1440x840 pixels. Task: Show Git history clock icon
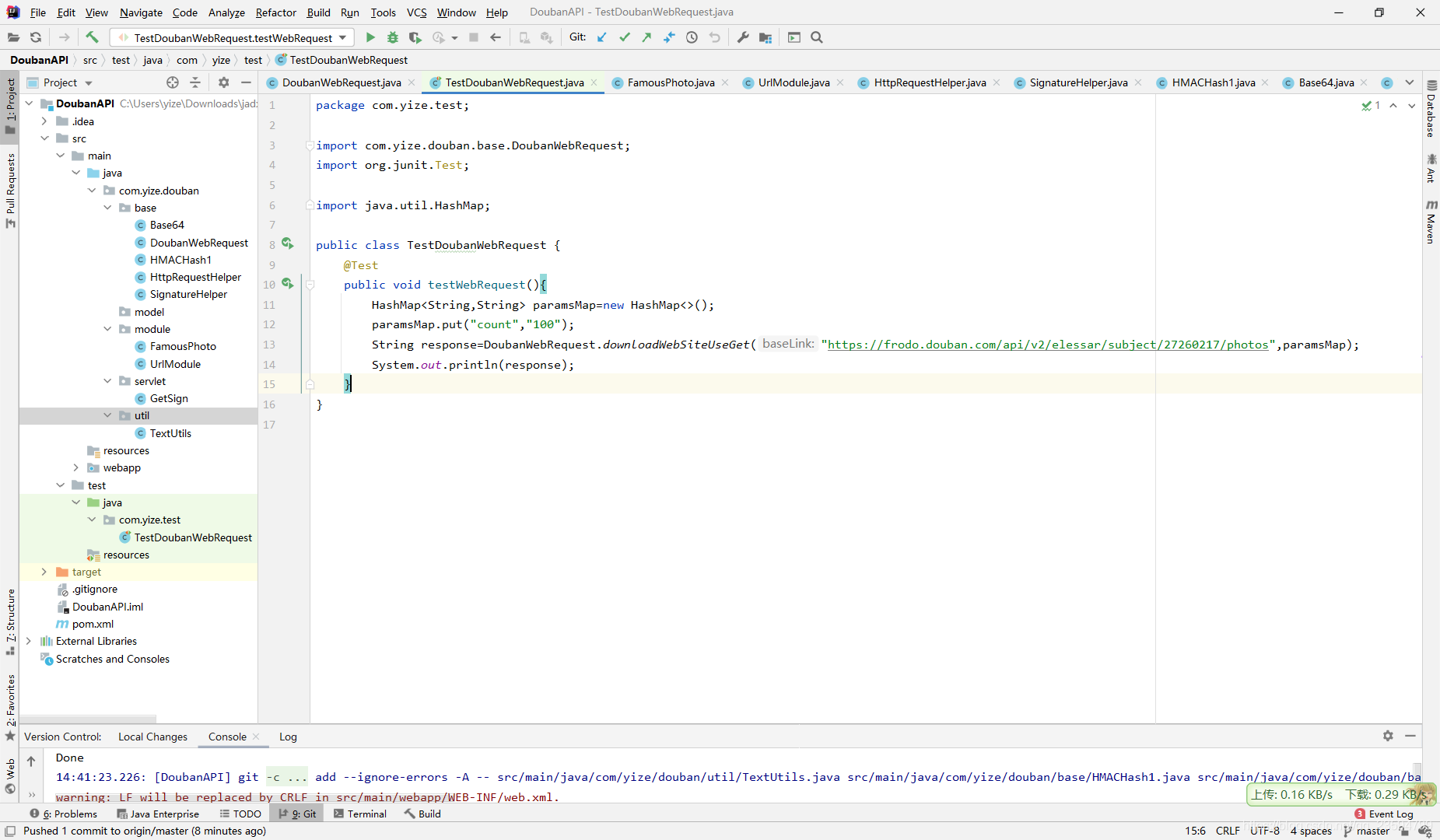click(x=692, y=37)
